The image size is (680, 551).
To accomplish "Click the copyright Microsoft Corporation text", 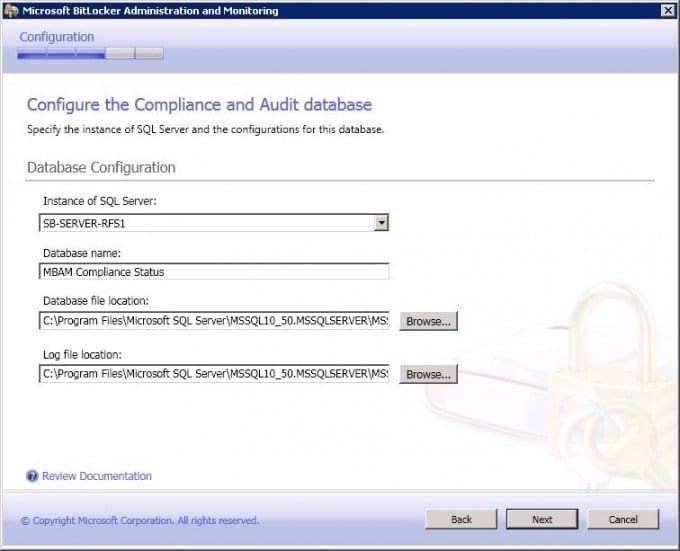I will click(x=140, y=520).
